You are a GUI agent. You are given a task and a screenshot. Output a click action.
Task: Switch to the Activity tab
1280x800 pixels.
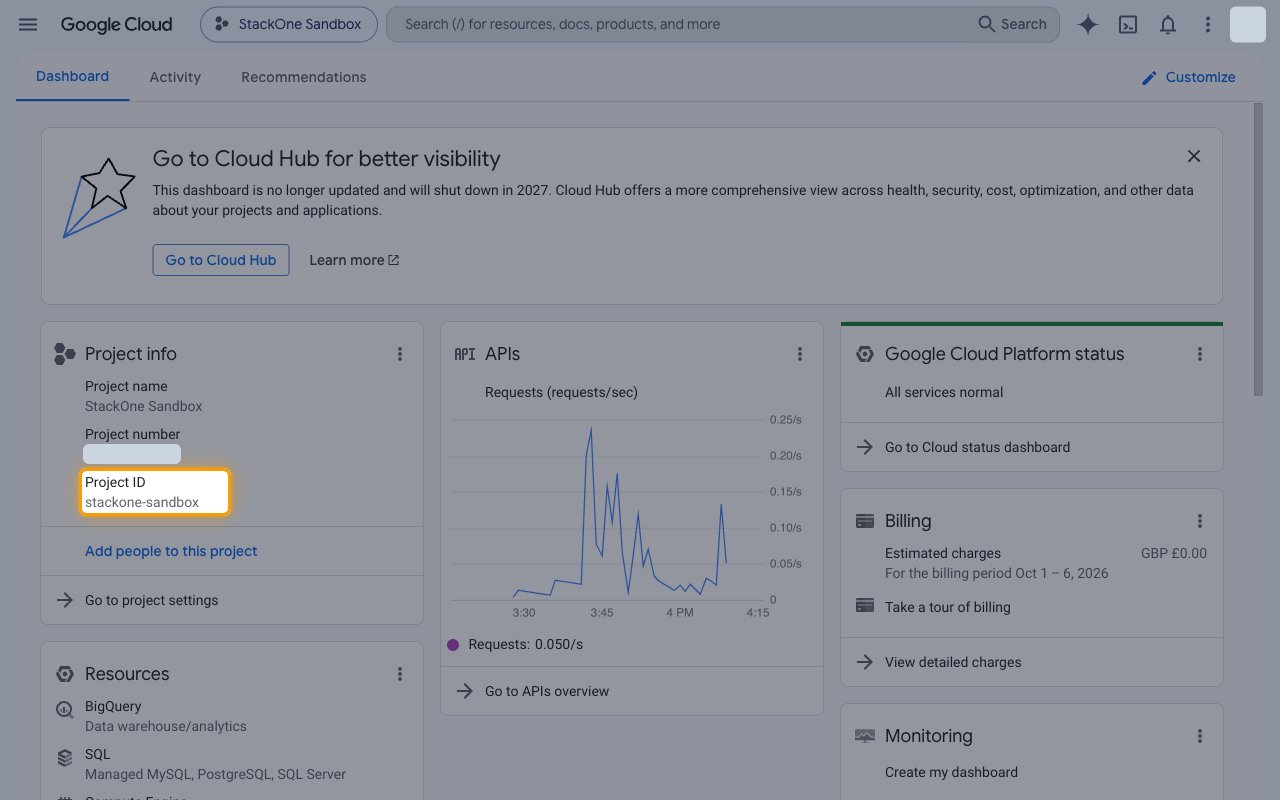click(x=175, y=77)
